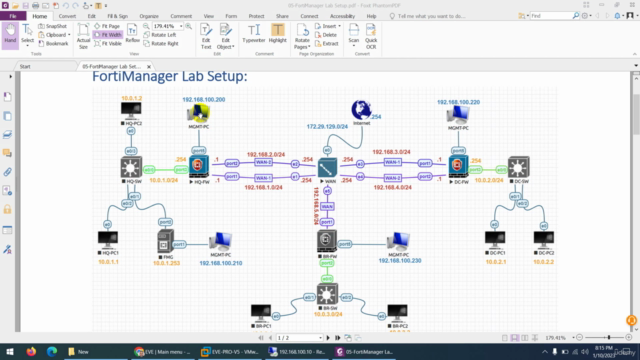The width and height of the screenshot is (640, 360).
Task: Open the Scan dropdown
Action: 353,46
